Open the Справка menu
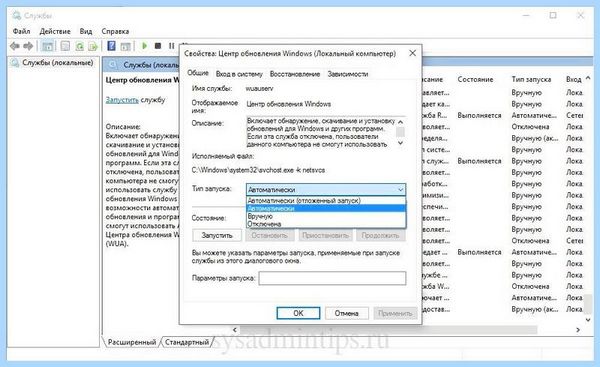Screen dimensions: 600x367 click(x=115, y=31)
